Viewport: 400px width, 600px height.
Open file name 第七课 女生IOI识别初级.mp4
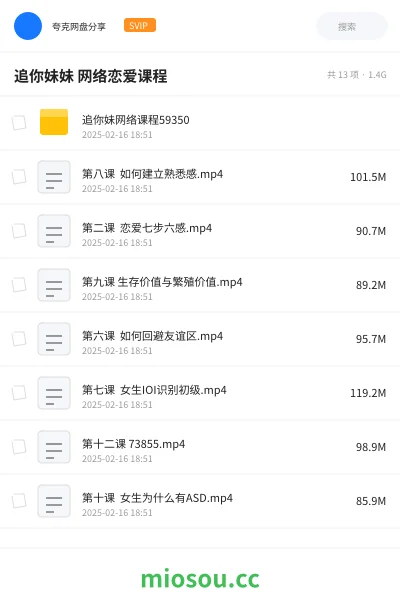[x=154, y=390]
